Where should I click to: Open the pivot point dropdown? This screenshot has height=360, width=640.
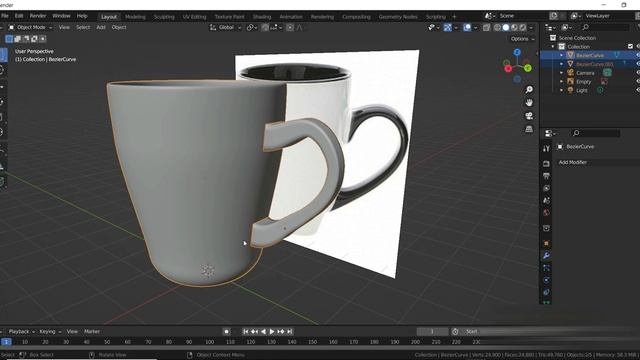pyautogui.click(x=252, y=27)
